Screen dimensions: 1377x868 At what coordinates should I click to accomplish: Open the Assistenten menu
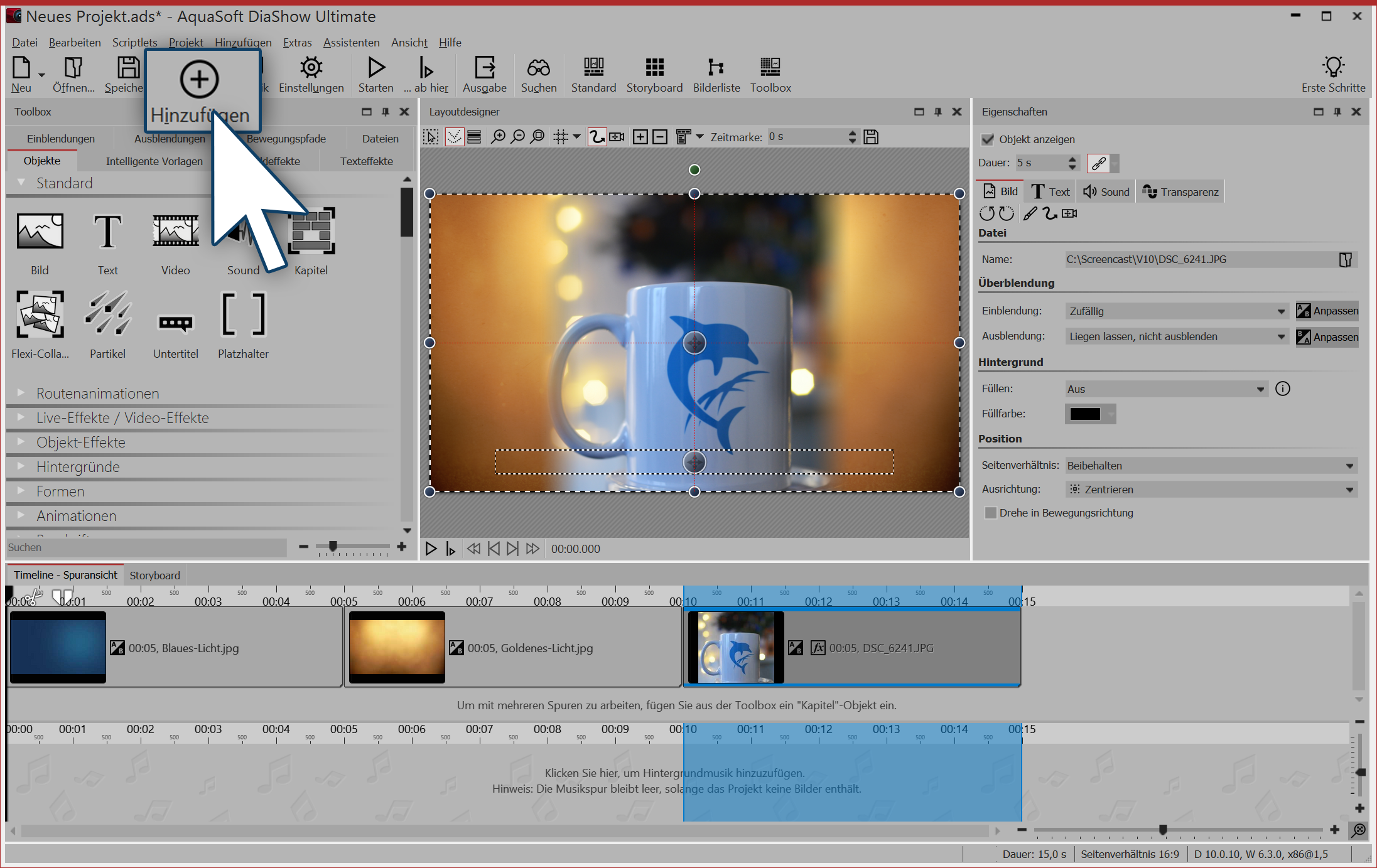point(351,43)
